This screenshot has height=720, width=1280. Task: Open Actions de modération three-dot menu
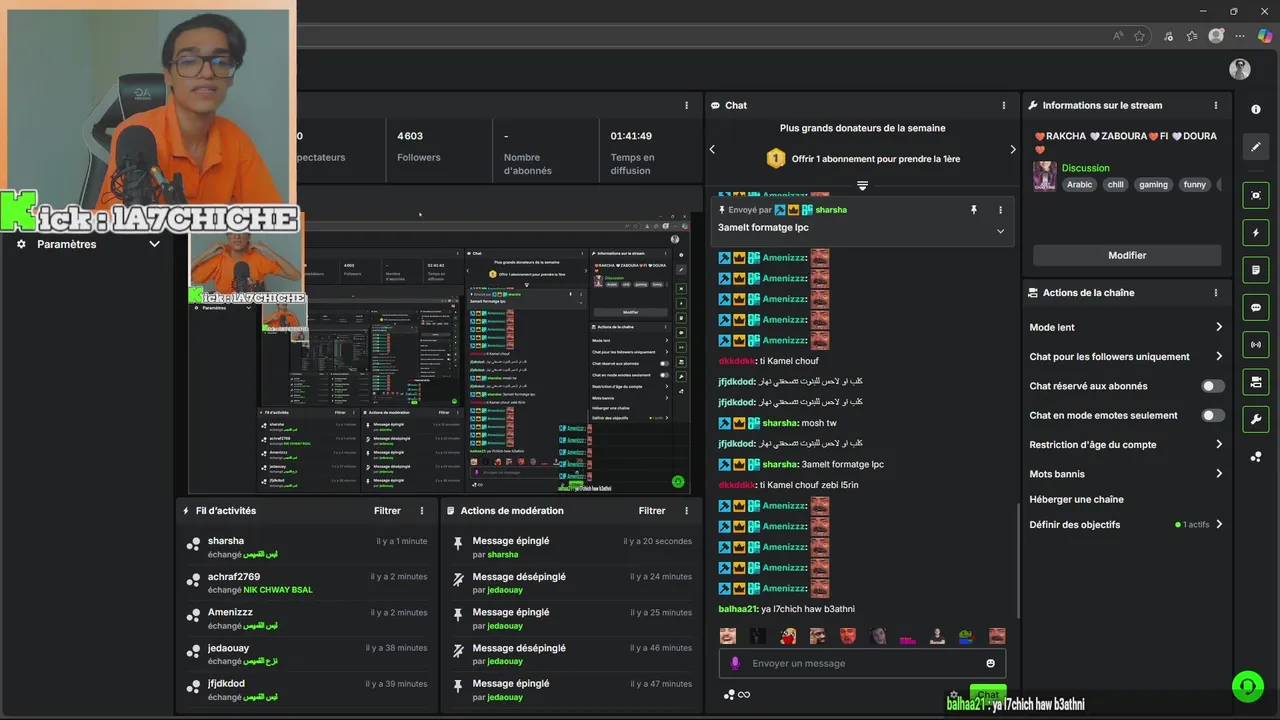pos(686,511)
